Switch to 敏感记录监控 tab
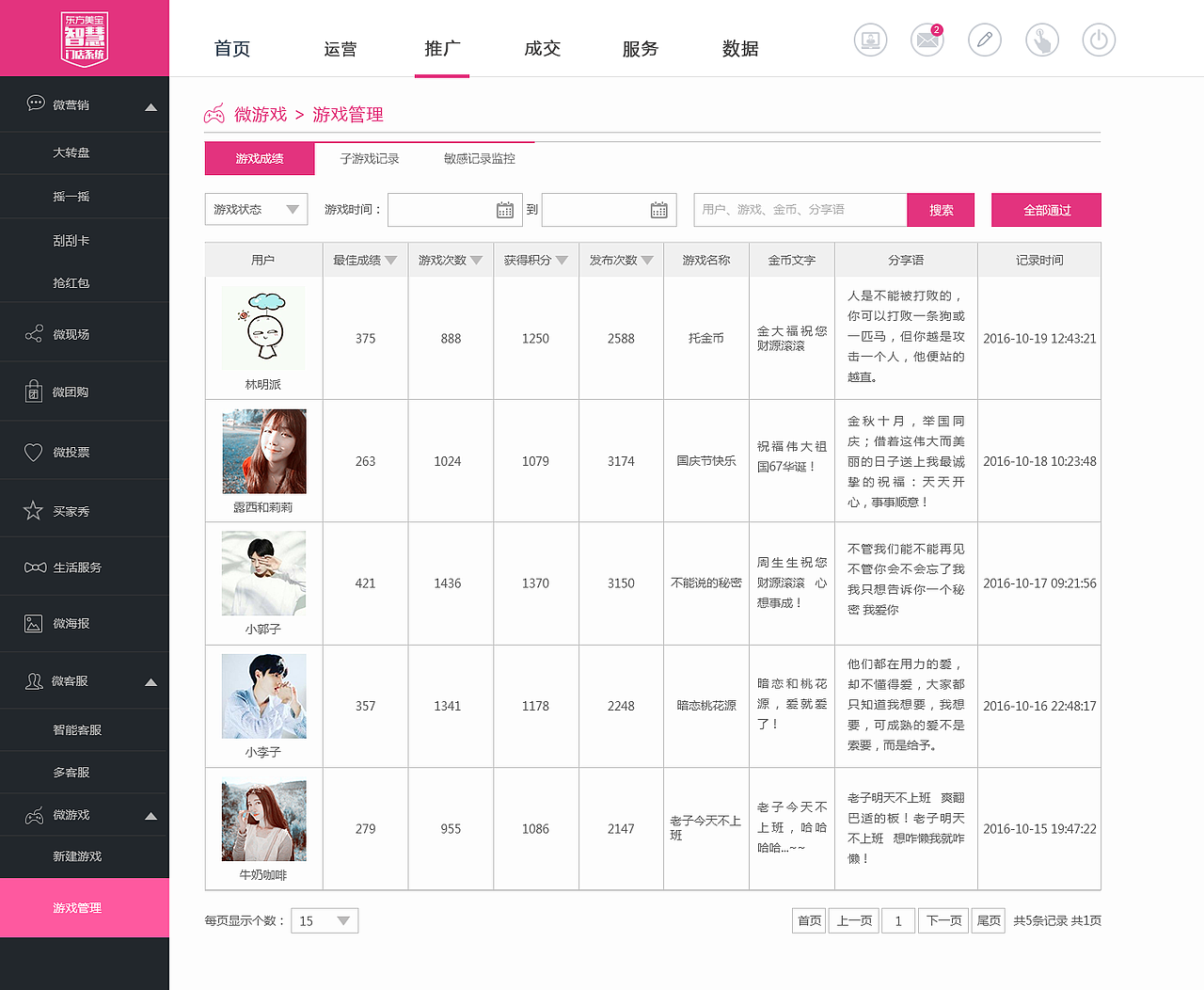The image size is (1204, 990). click(480, 158)
